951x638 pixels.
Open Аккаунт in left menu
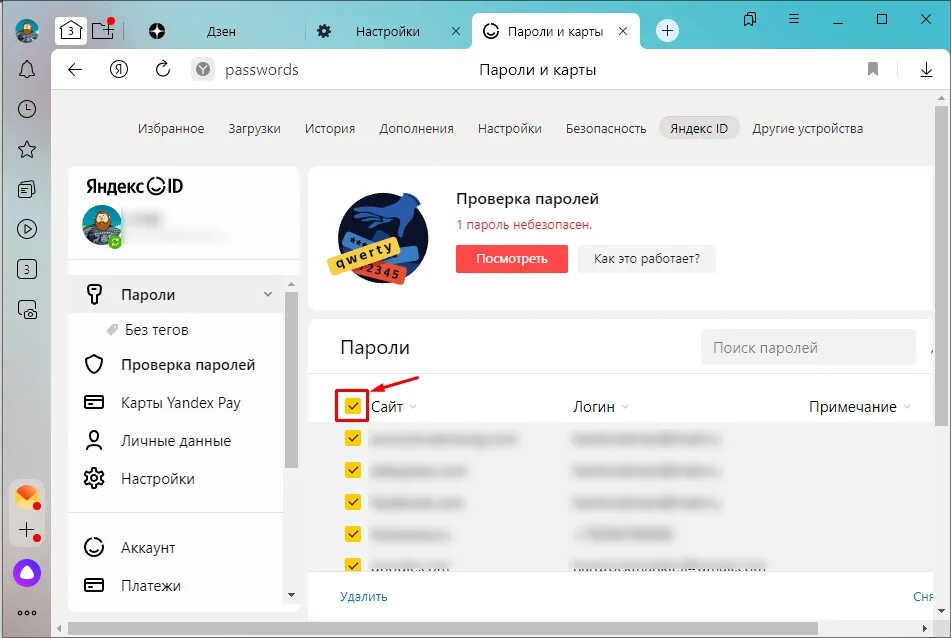(x=148, y=548)
